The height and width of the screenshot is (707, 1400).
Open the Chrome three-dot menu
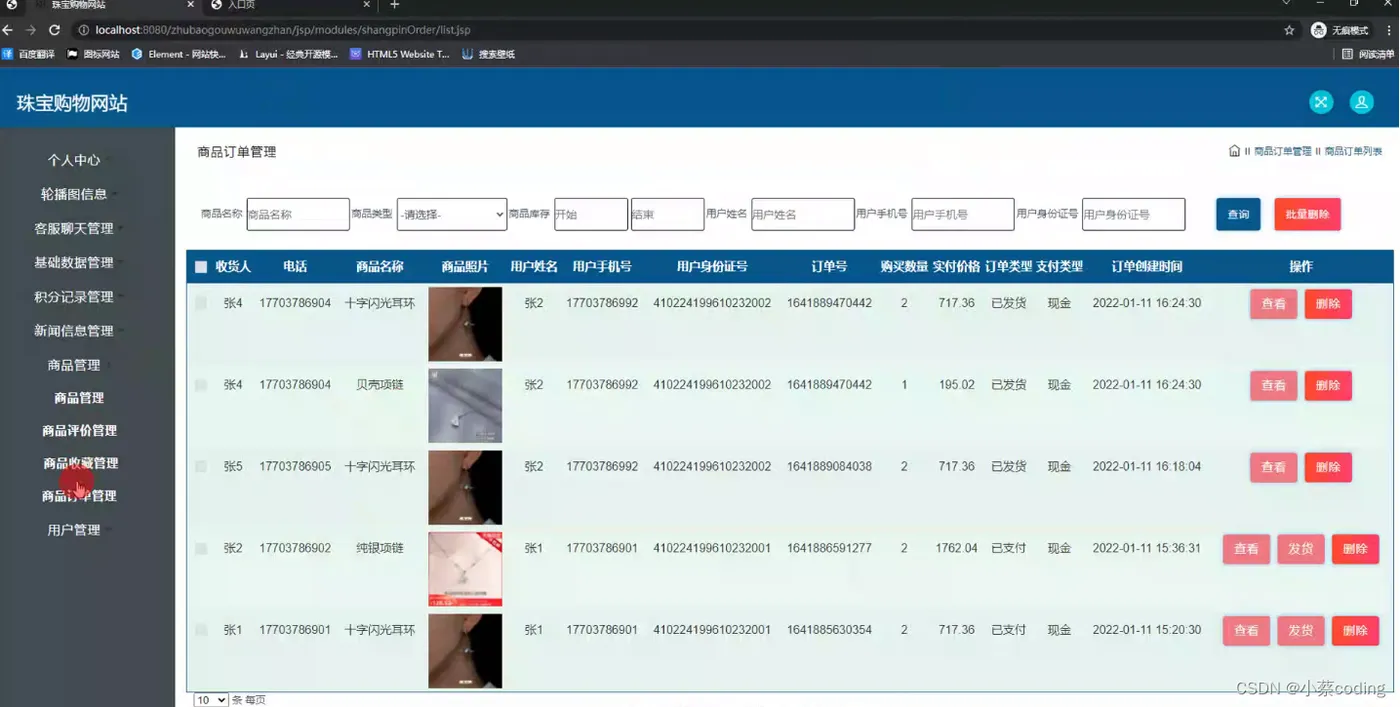(1389, 30)
